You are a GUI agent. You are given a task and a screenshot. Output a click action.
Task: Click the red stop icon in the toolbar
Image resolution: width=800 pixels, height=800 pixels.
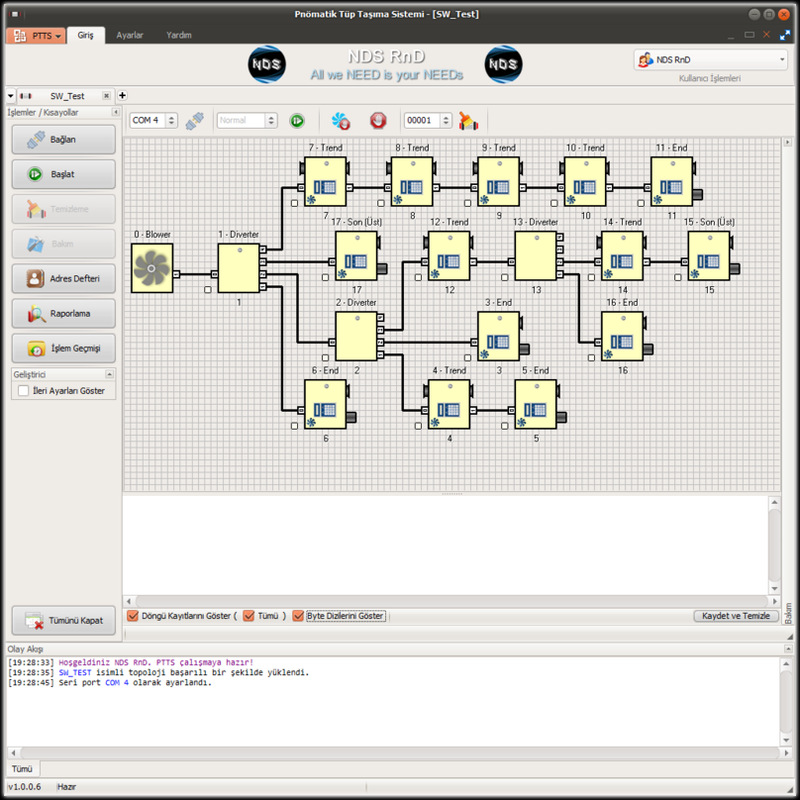point(380,120)
